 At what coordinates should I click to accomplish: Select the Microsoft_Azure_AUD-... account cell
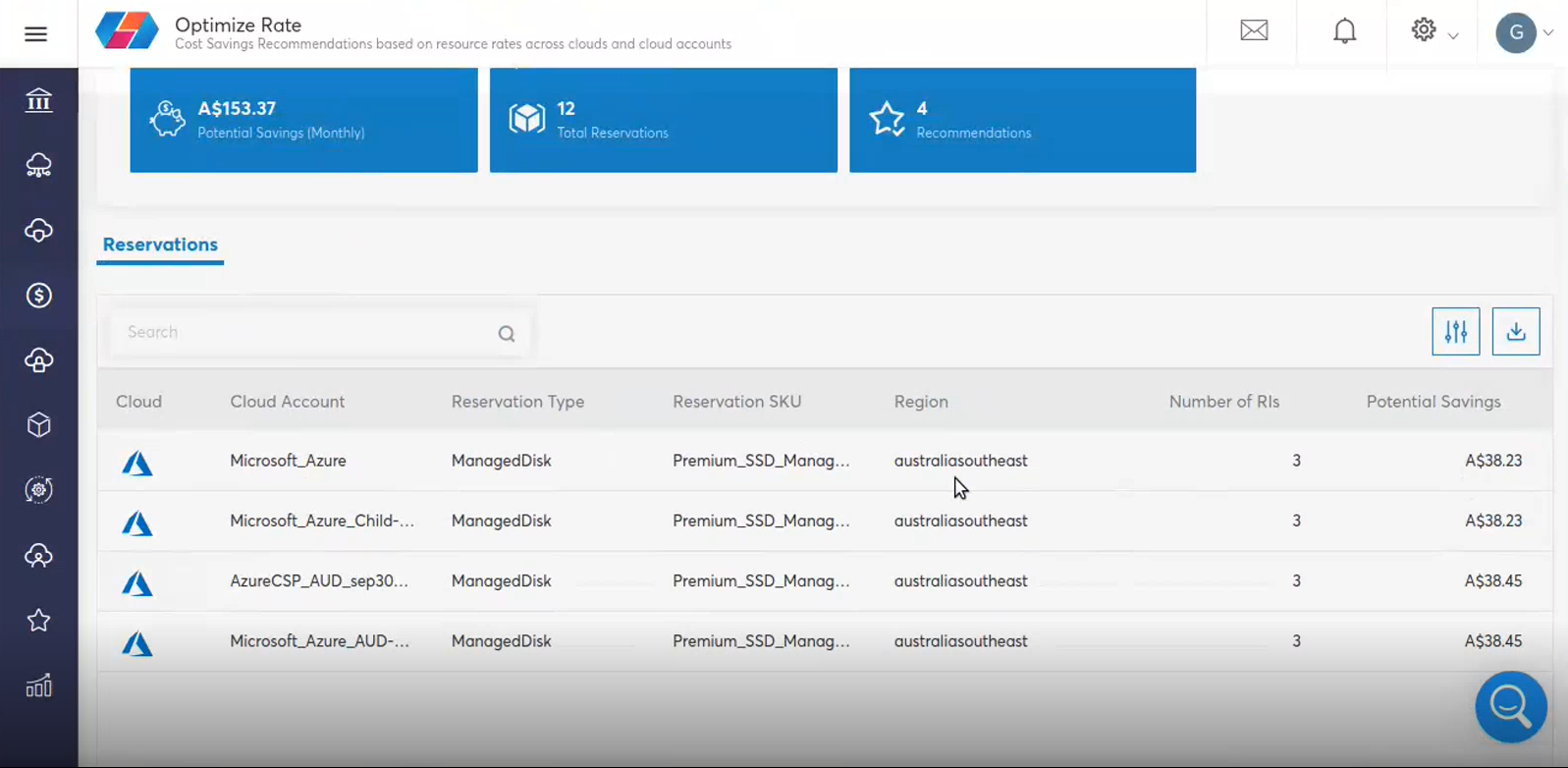(x=319, y=640)
